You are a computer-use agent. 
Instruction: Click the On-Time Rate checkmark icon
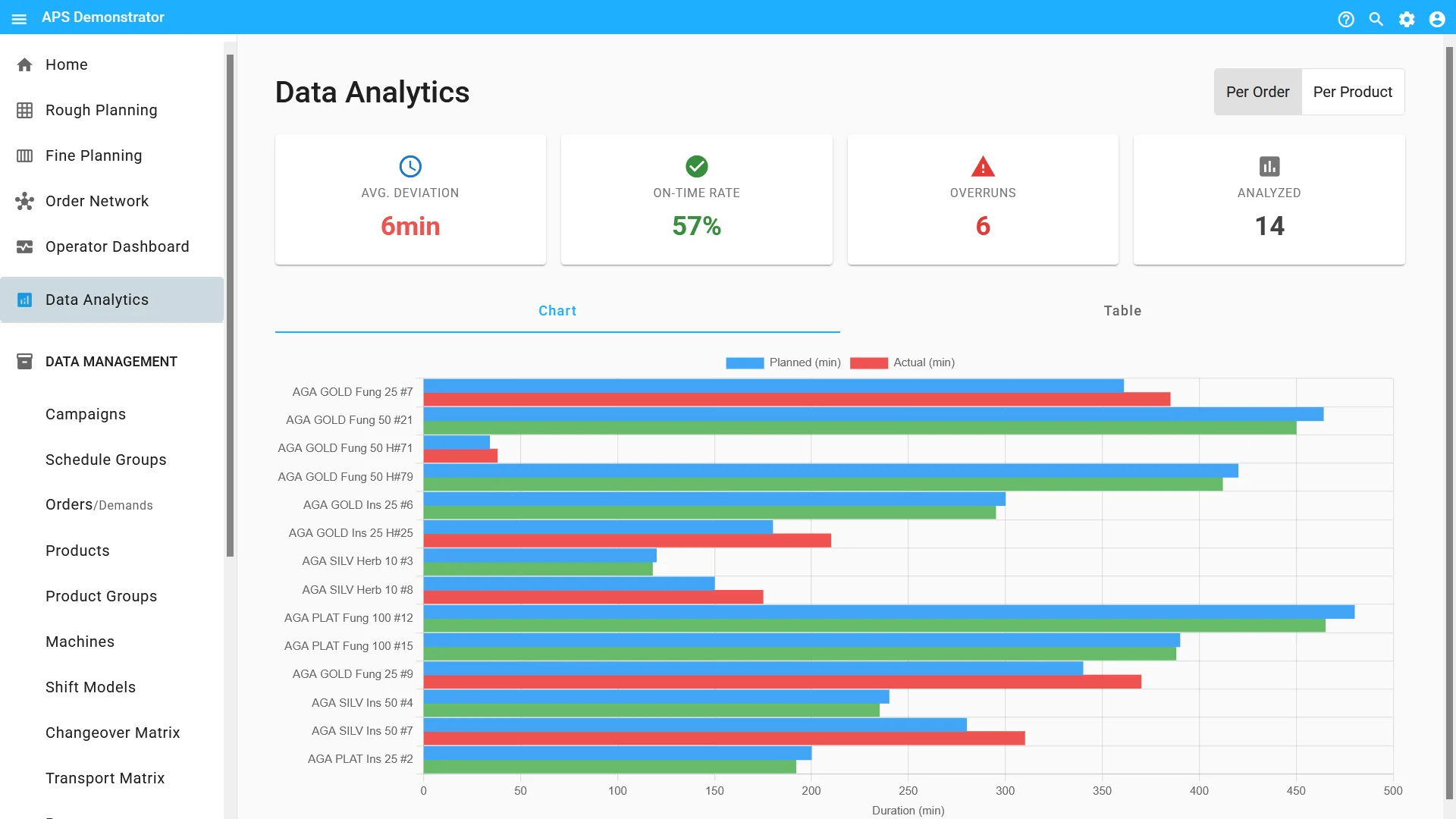(696, 166)
